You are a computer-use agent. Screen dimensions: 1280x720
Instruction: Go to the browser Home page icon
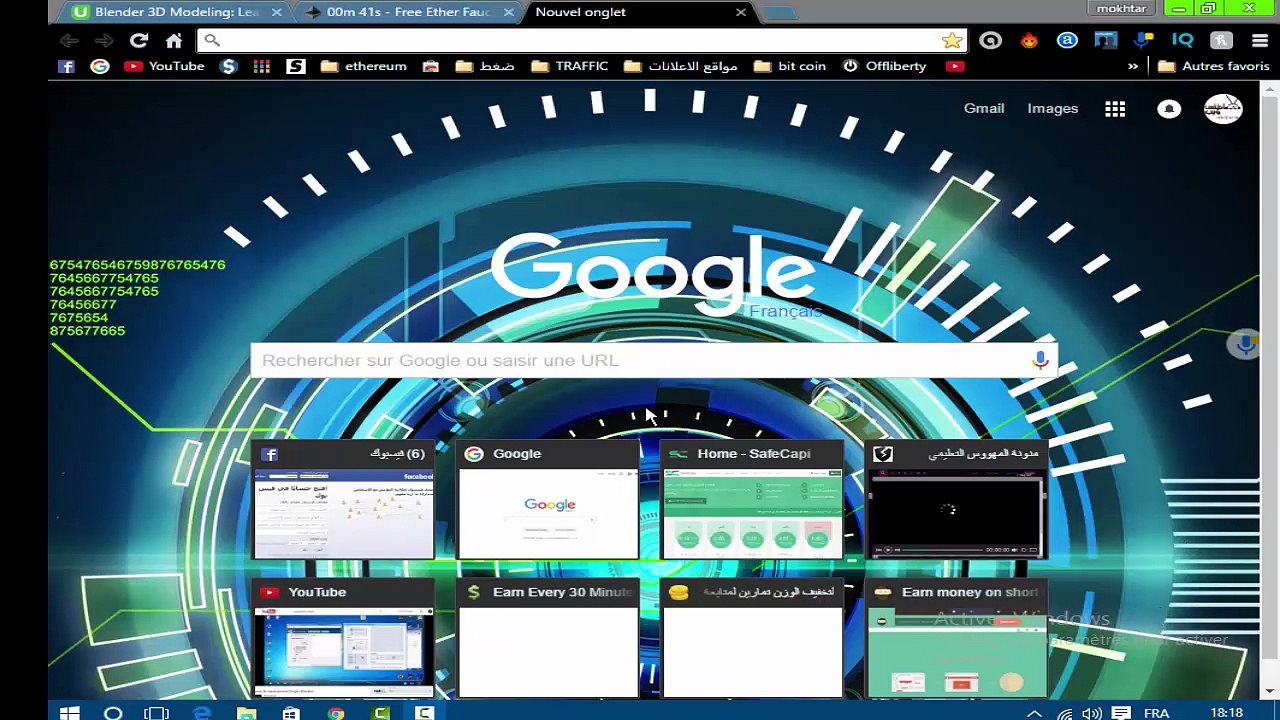point(174,40)
